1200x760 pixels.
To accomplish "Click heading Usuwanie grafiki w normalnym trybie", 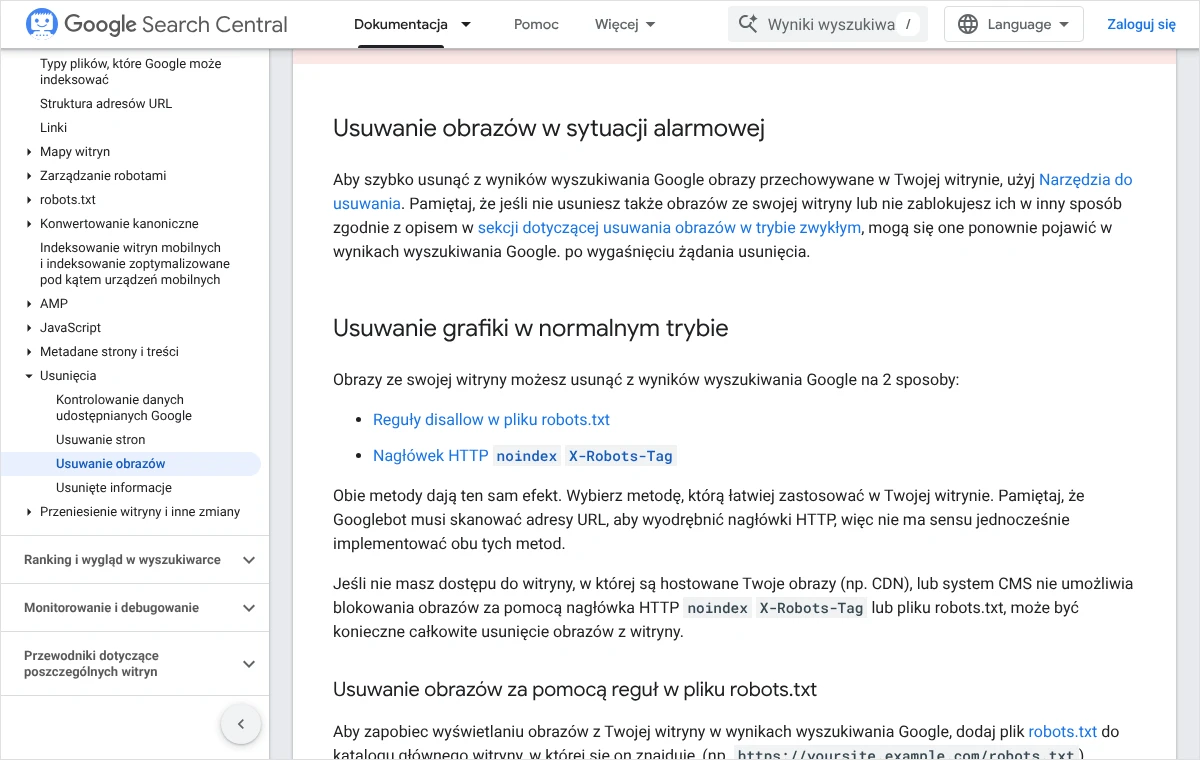I will pyautogui.click(x=531, y=328).
